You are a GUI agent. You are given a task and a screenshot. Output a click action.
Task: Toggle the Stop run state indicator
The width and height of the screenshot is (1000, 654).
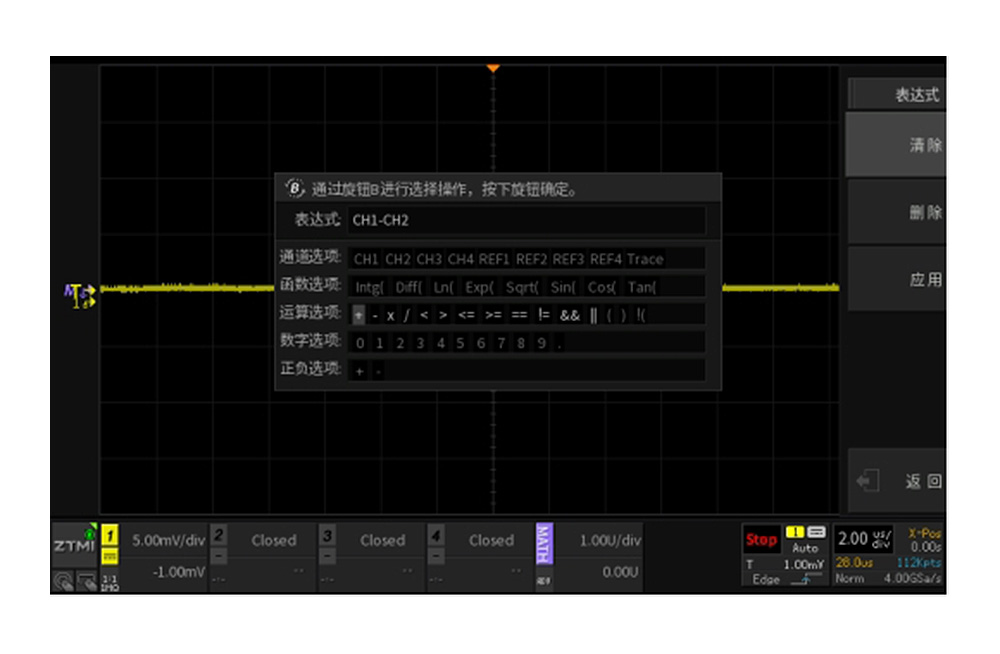point(760,540)
